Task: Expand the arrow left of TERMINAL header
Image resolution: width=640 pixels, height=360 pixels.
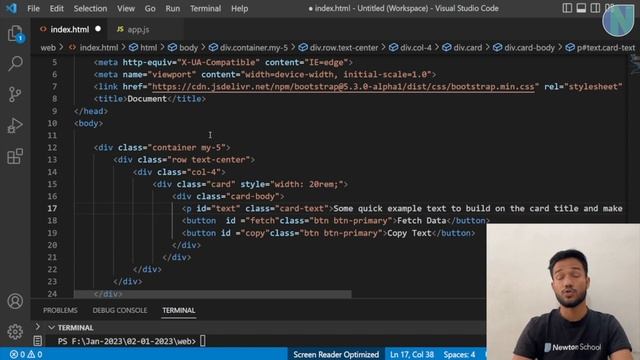Action: click(38, 327)
